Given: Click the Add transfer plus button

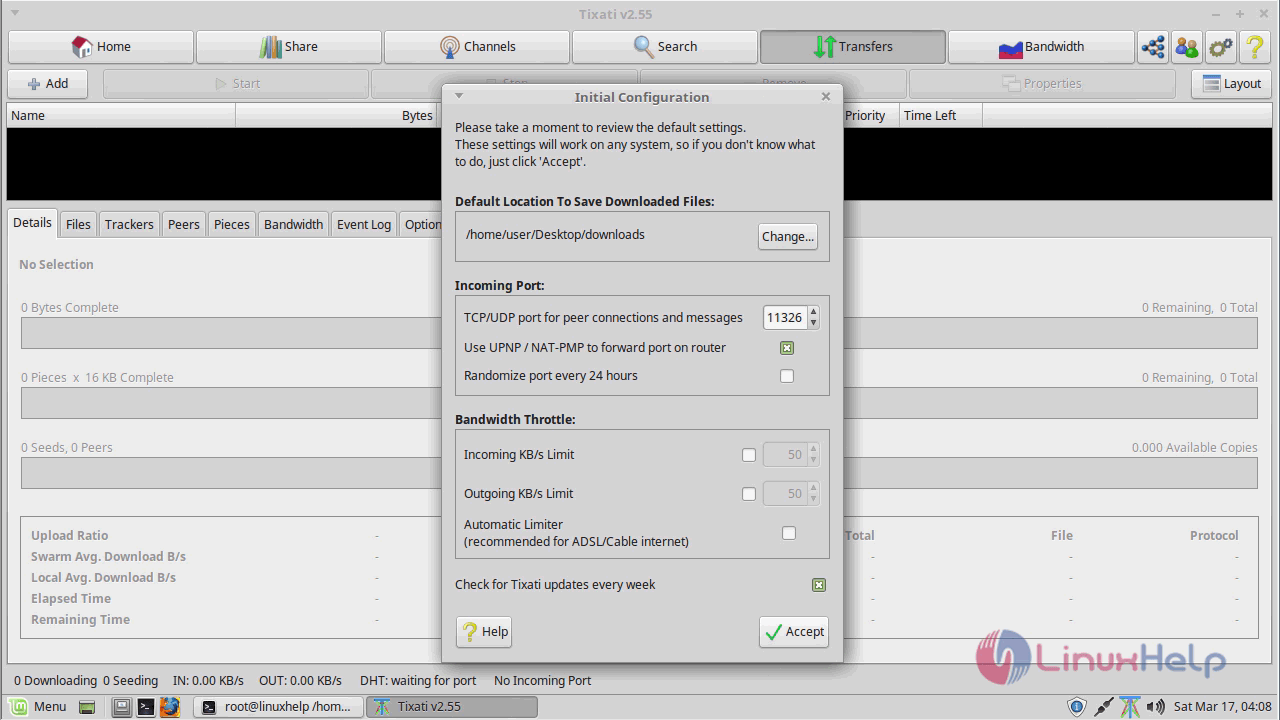Looking at the screenshot, I should pyautogui.click(x=48, y=84).
